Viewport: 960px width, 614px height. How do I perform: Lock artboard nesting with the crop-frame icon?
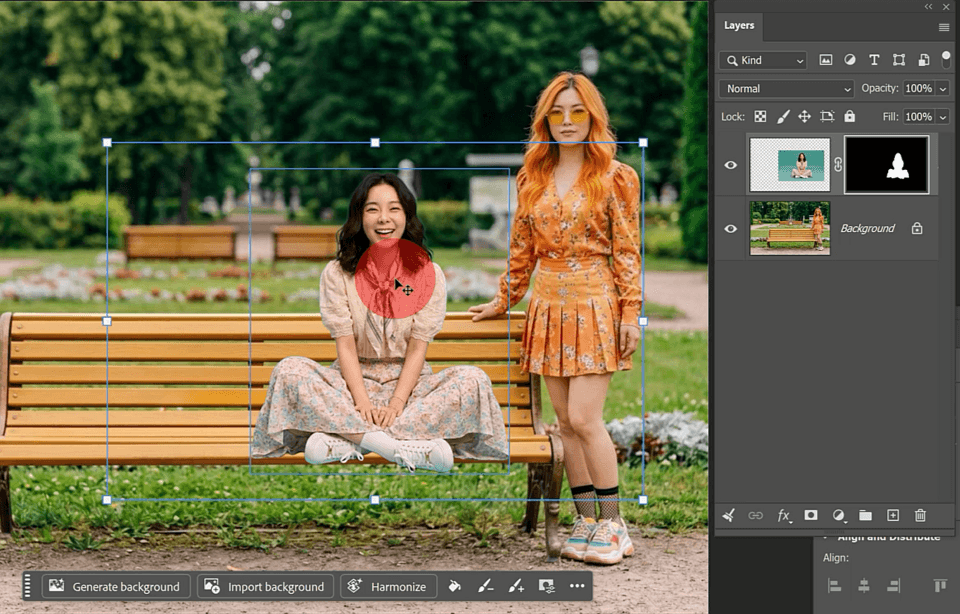827,116
